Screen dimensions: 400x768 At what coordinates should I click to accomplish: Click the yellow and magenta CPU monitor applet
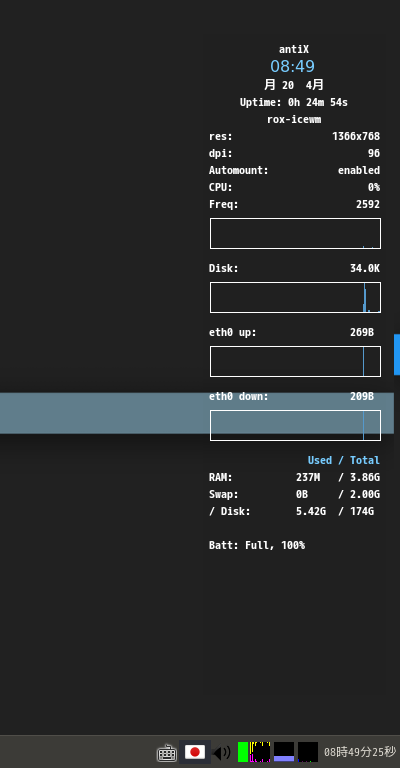(x=260, y=752)
